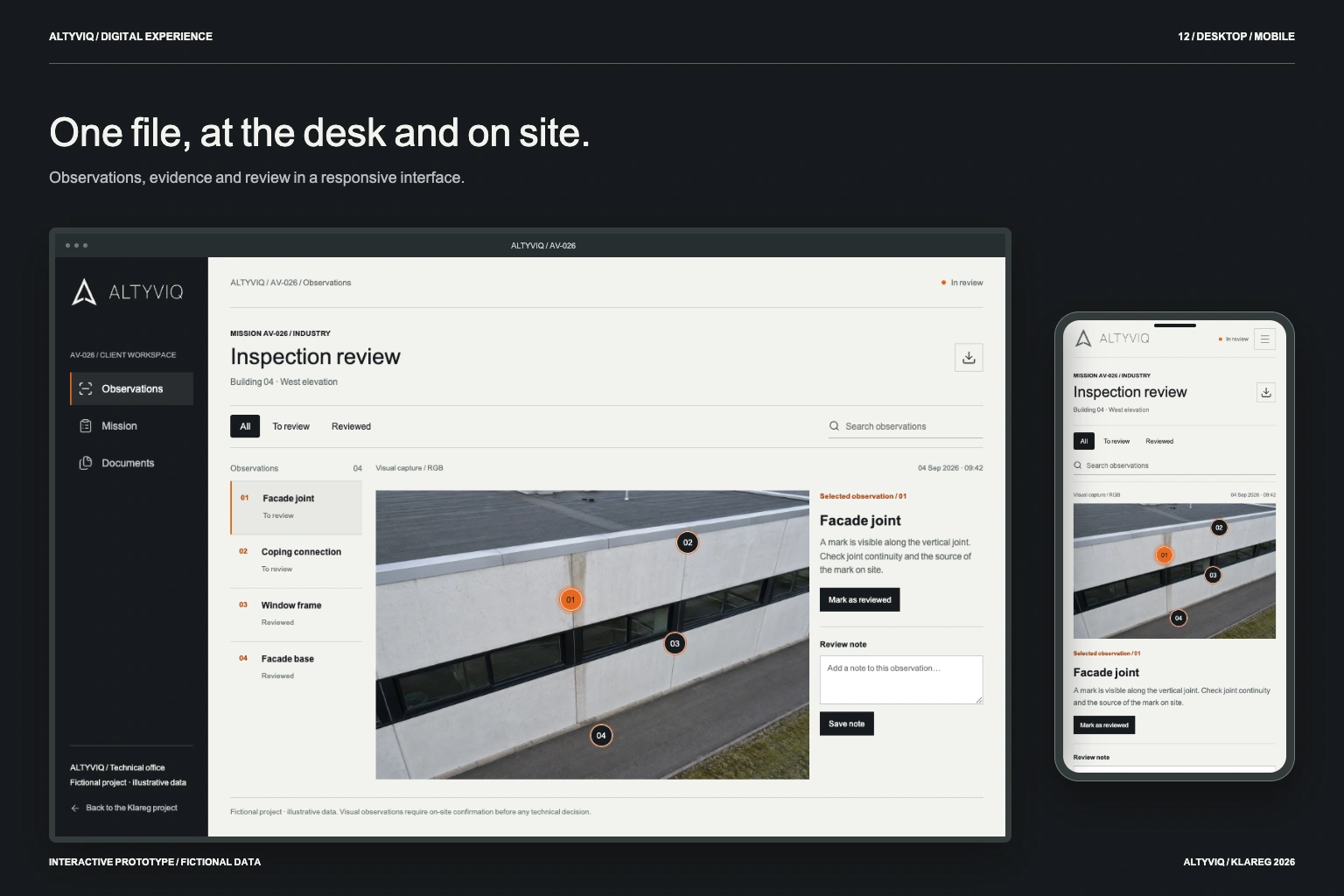Click the desktop Search observations field
The width and height of the screenshot is (1344, 896).
pyautogui.click(x=906, y=426)
